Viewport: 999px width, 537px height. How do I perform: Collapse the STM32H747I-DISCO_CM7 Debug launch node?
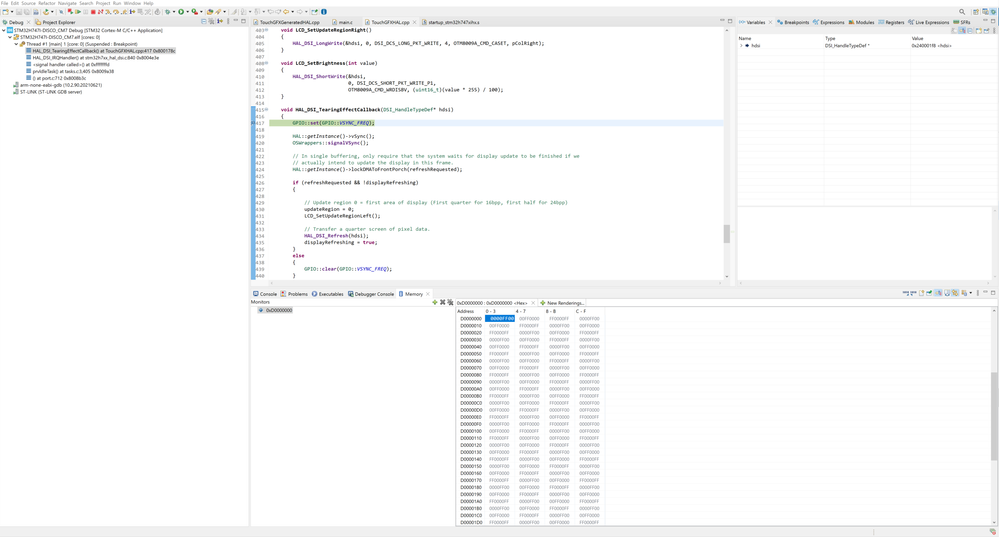3,30
